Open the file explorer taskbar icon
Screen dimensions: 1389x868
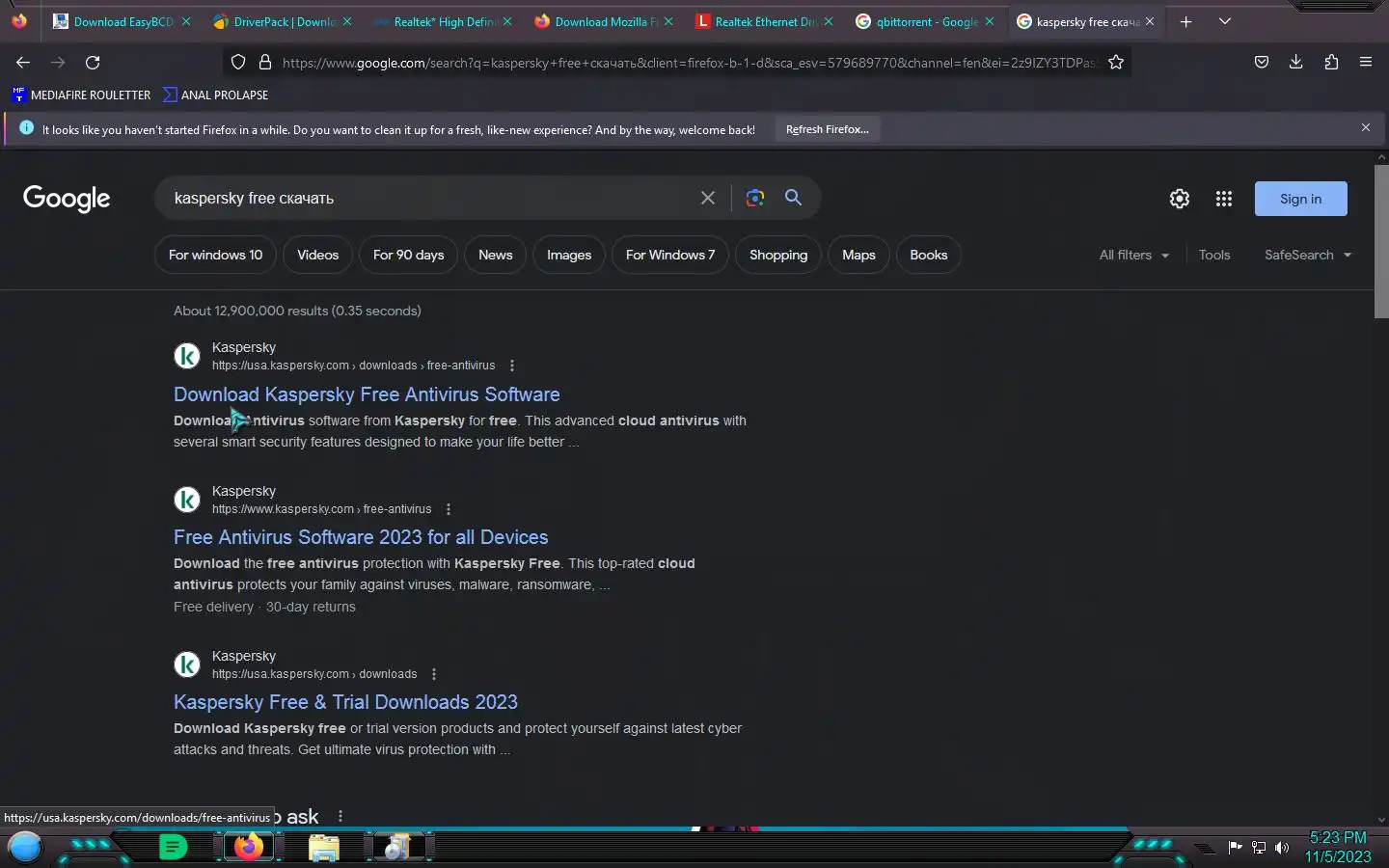(x=324, y=848)
